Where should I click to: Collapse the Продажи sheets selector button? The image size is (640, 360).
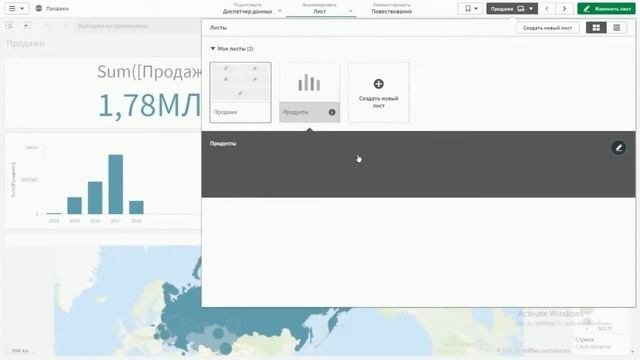click(x=512, y=9)
